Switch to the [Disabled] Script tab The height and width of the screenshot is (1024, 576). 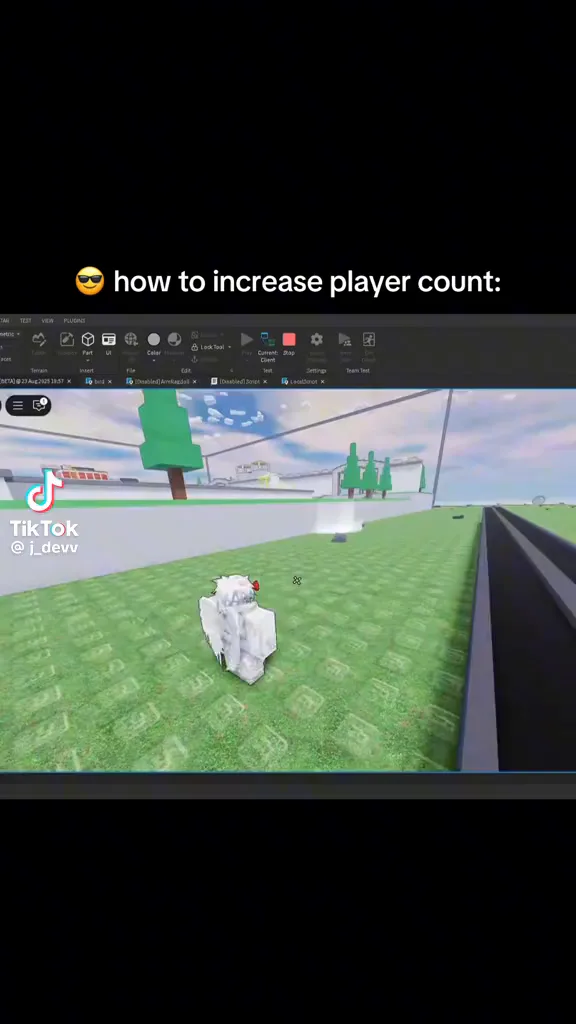tap(236, 381)
